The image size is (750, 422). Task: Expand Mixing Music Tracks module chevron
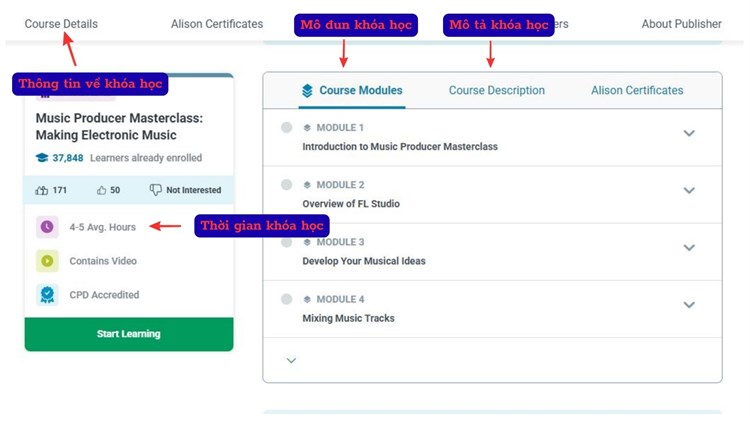[x=689, y=305]
